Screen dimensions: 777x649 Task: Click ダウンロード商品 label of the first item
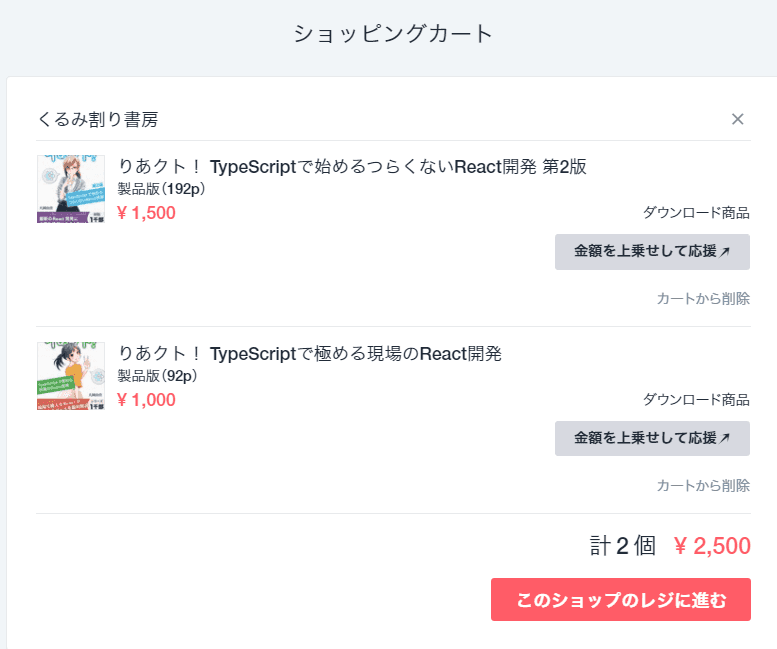[x=696, y=212]
